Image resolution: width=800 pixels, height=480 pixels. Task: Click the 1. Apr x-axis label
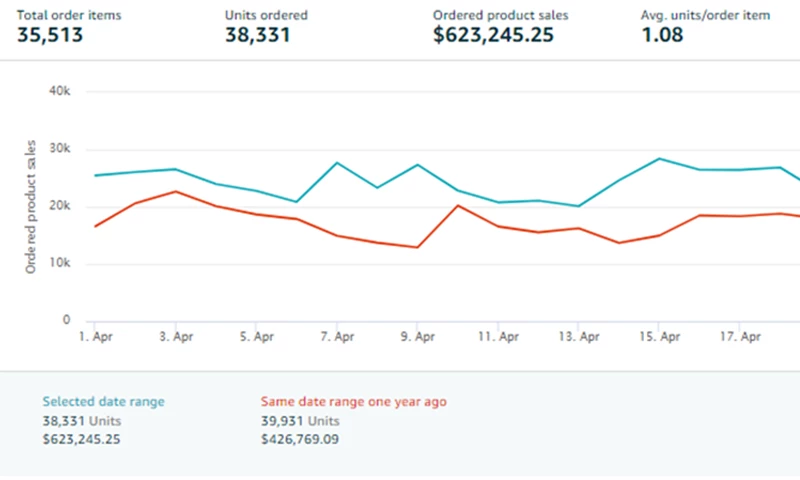(95, 338)
